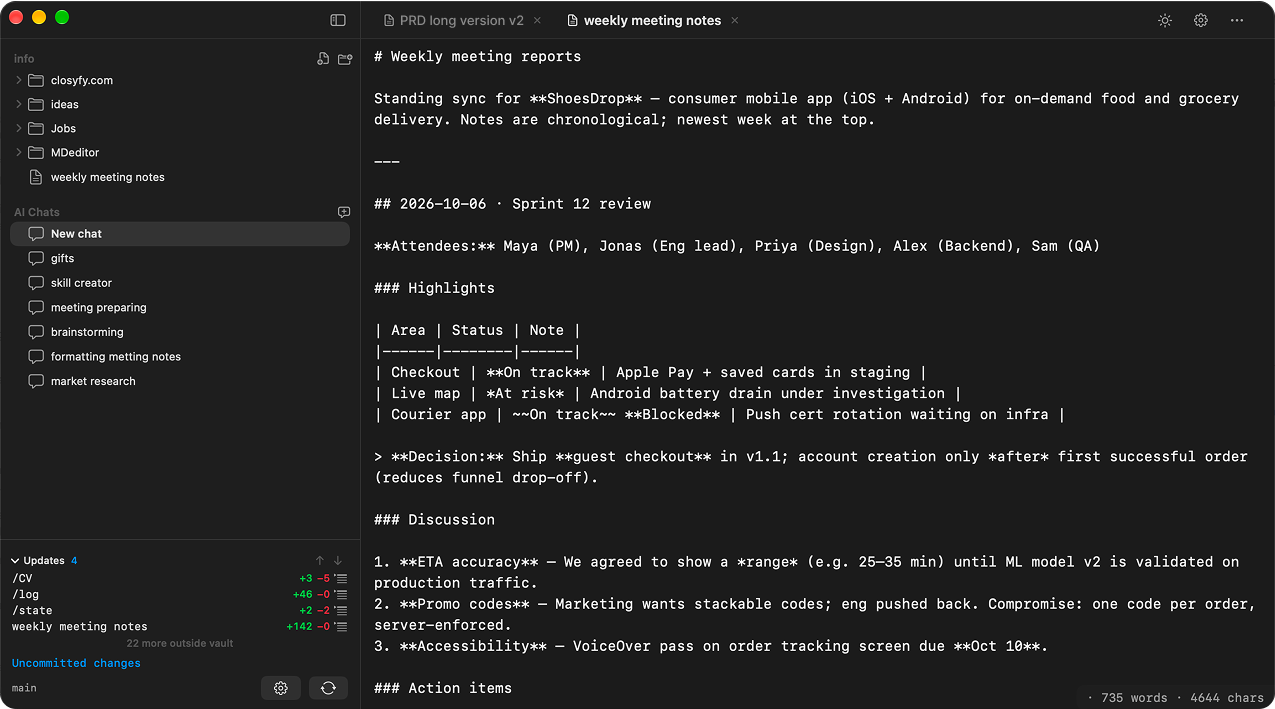Click the '### Highlights' heading
This screenshot has width=1275, height=709.
tap(434, 288)
